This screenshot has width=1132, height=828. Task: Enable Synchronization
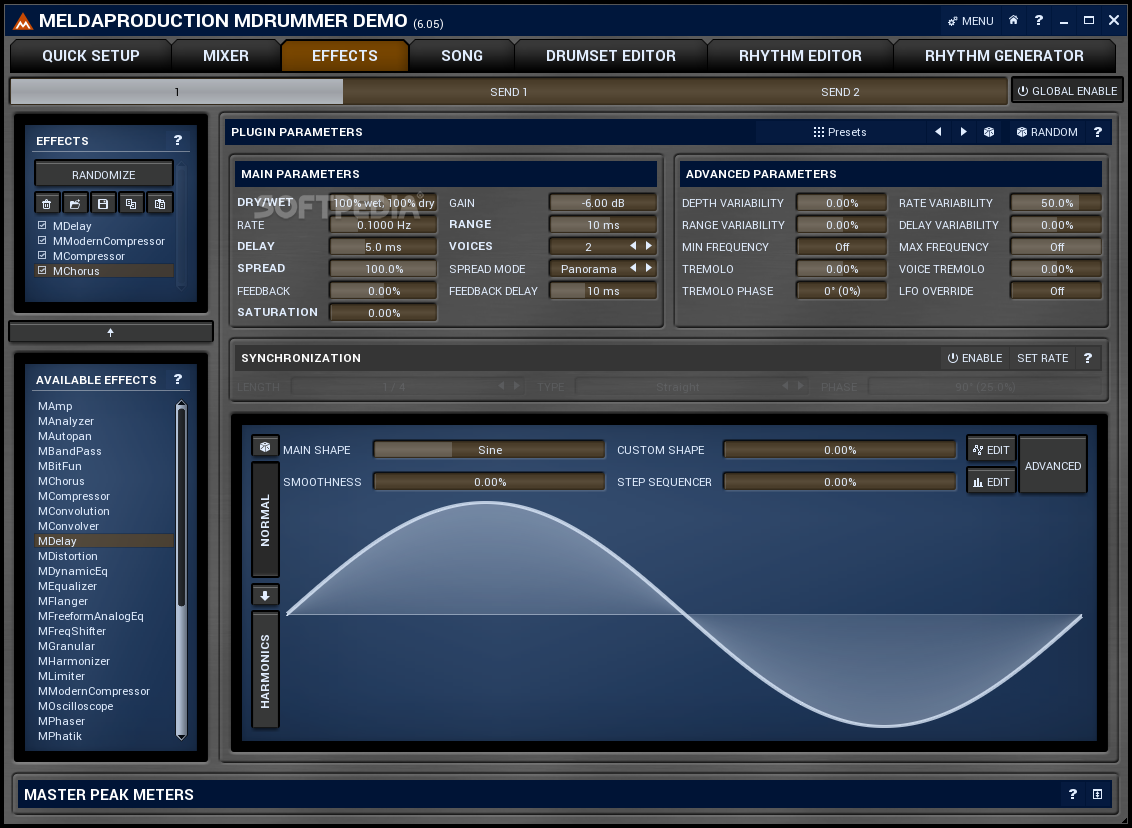975,358
